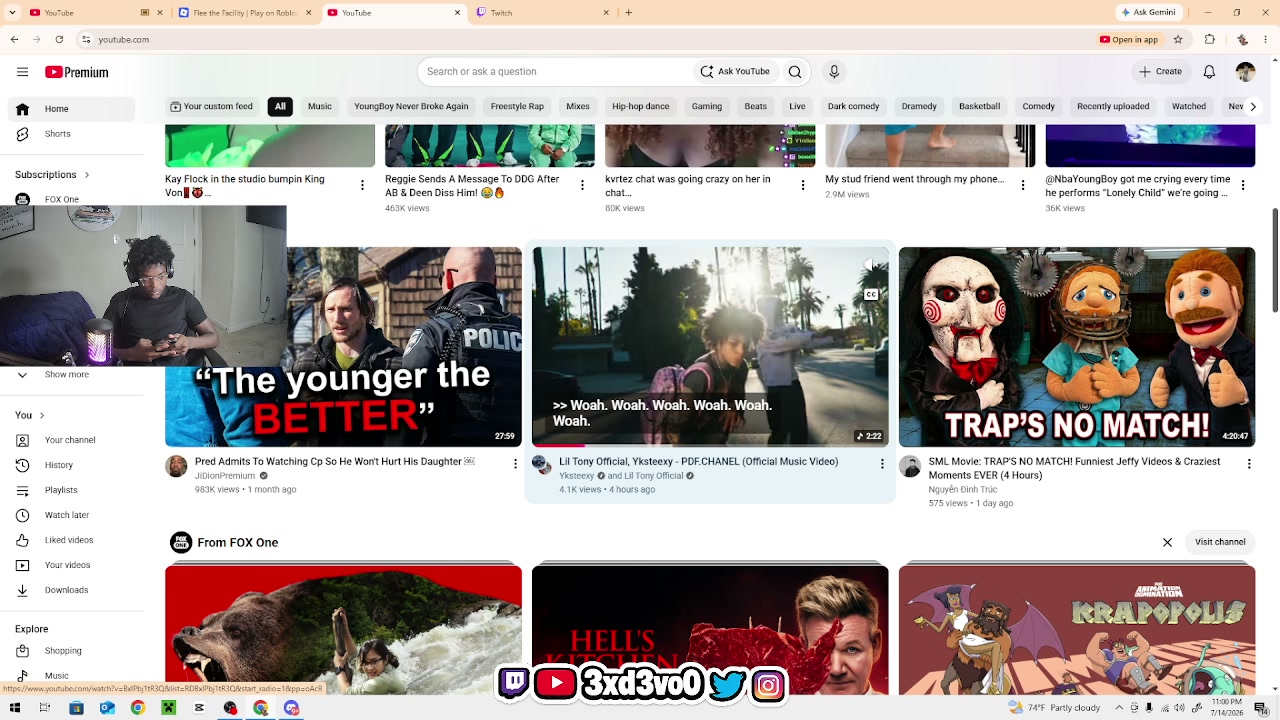Open the Create dropdown
Viewport: 1280px width, 720px height.
1160,72
